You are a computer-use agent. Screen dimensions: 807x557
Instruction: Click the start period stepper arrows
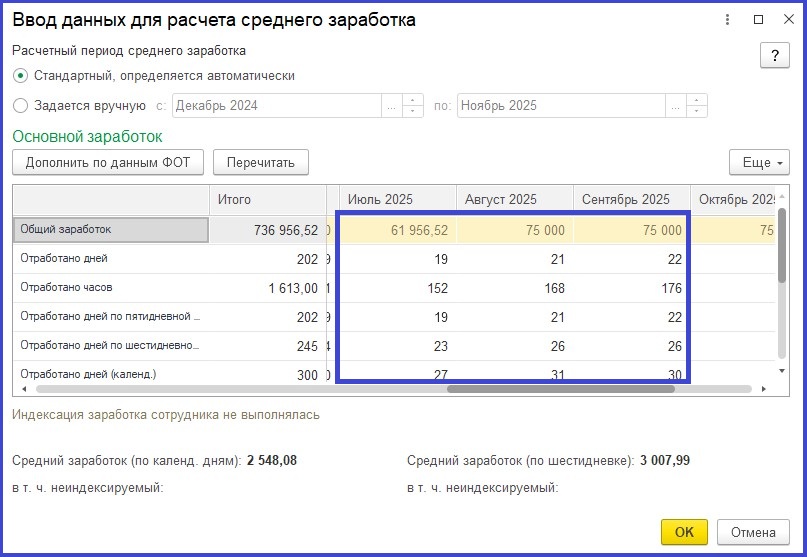[413, 106]
